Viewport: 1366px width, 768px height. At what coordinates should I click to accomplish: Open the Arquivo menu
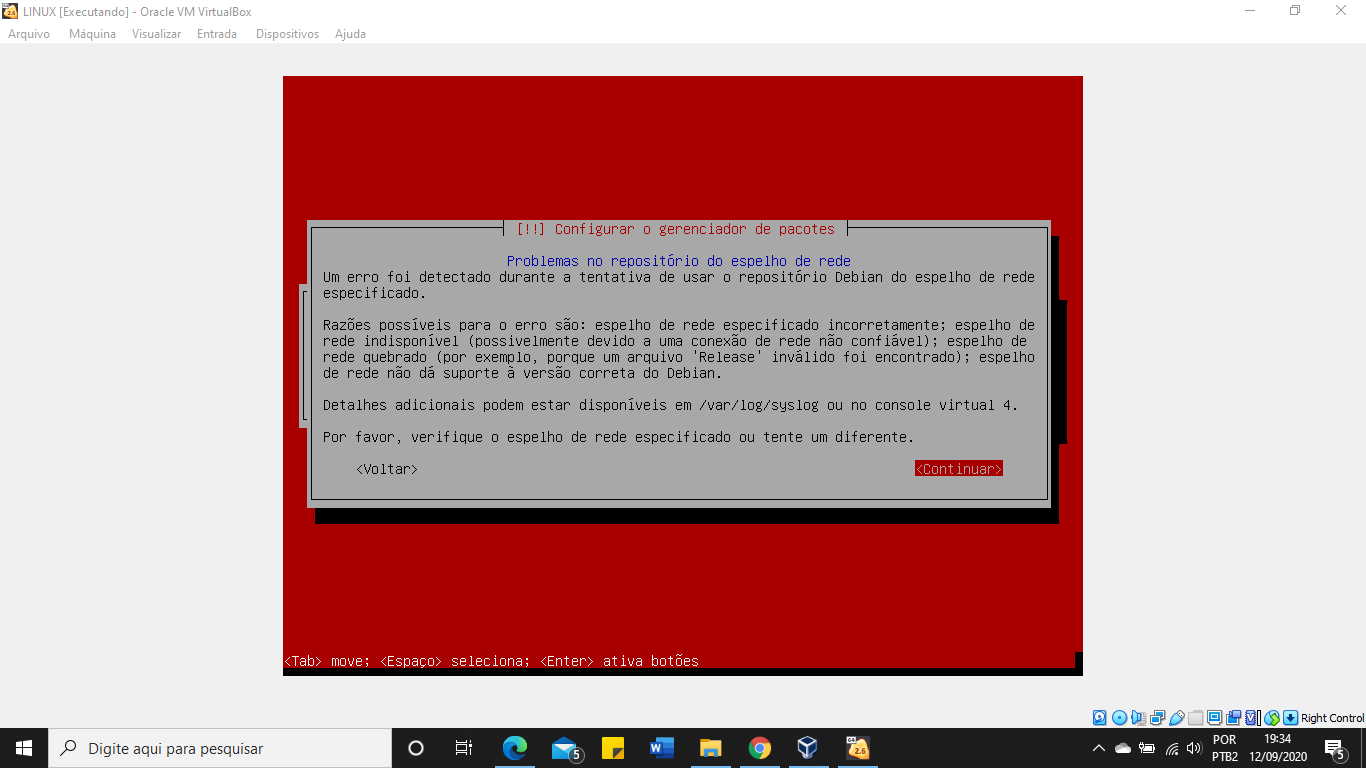29,34
